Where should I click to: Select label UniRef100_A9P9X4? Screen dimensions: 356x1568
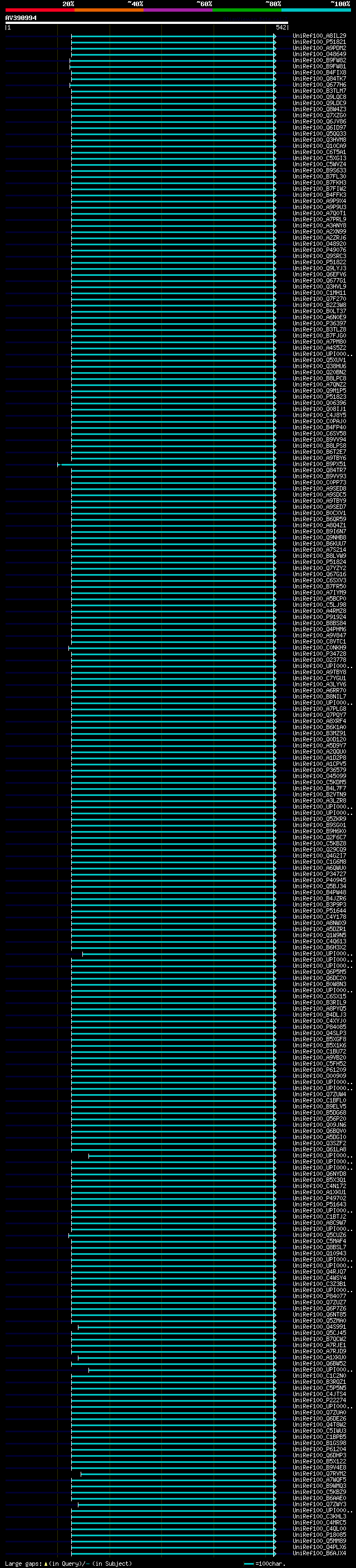(319, 201)
